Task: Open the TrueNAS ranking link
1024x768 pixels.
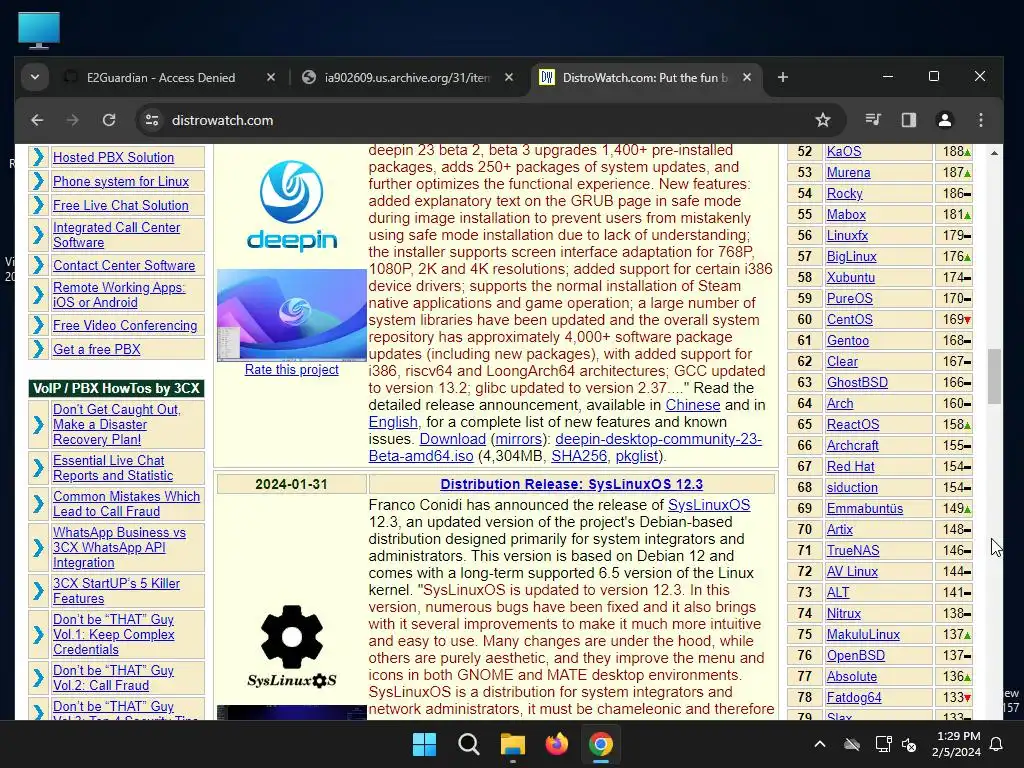Action: click(x=853, y=551)
